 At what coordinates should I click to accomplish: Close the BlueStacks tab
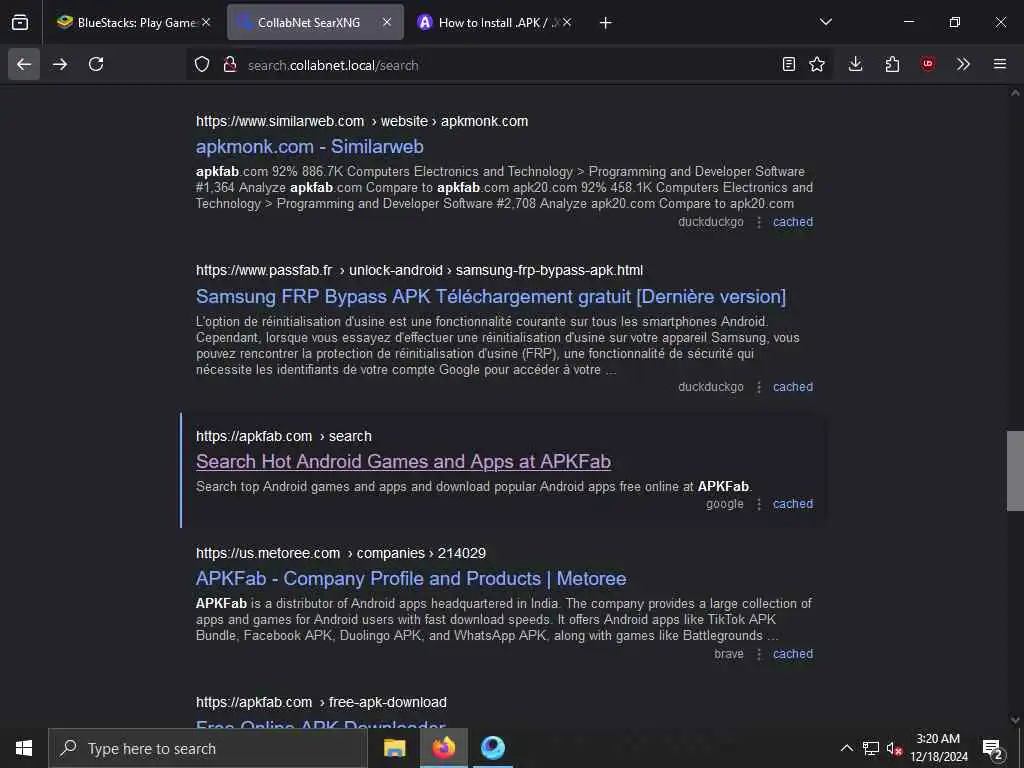(206, 22)
